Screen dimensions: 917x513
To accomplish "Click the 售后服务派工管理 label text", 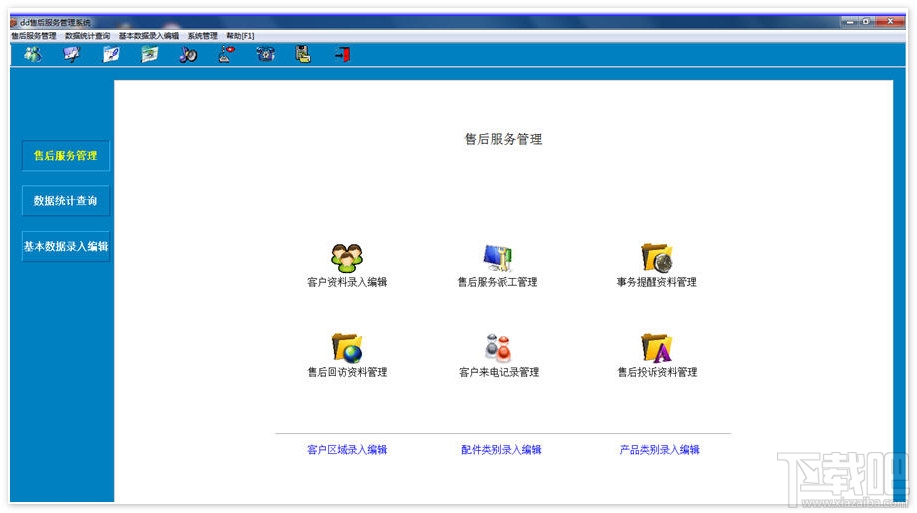I will click(x=497, y=282).
